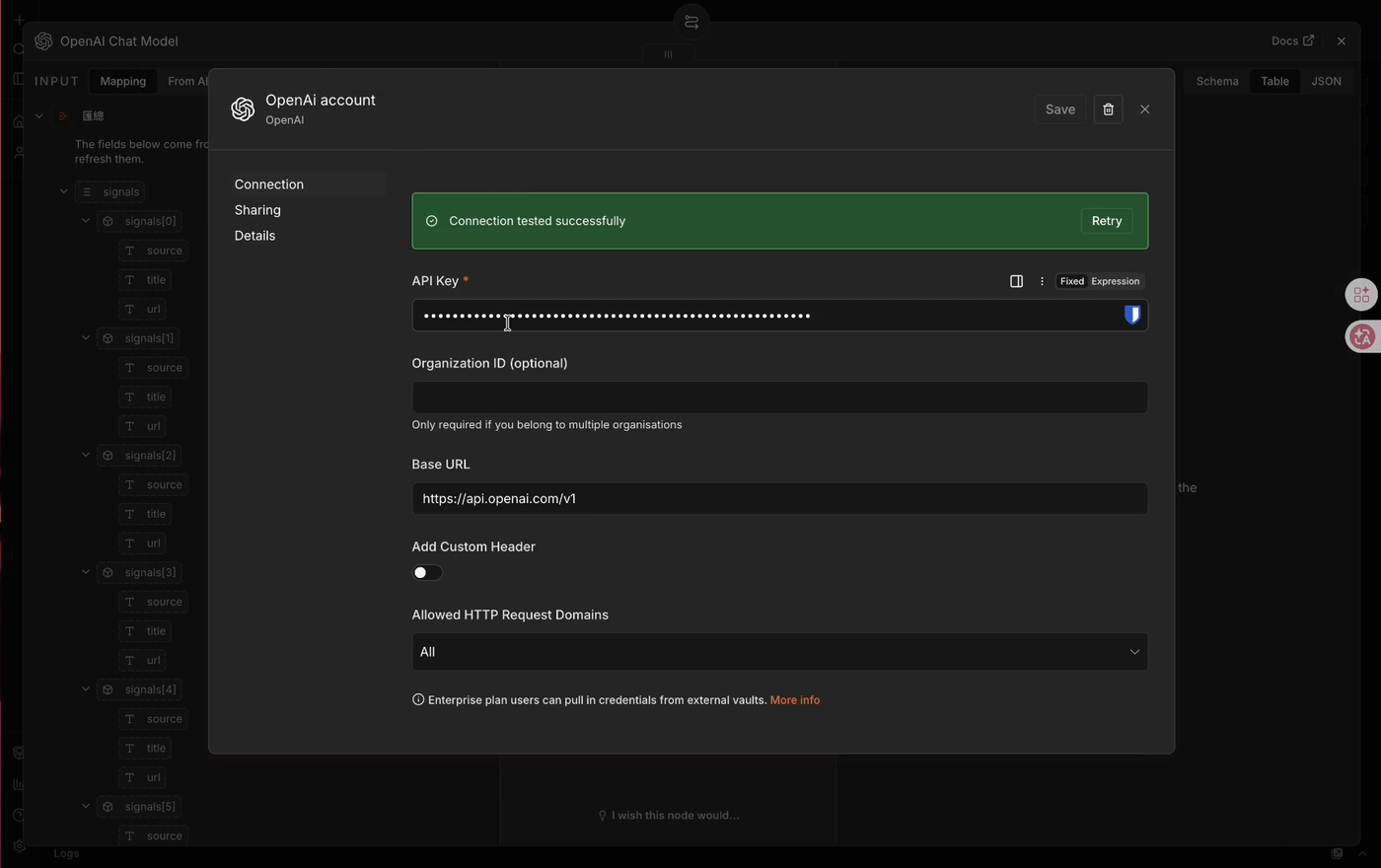Image resolution: width=1381 pixels, height=868 pixels.
Task: Select the source field under signals[0]
Action: 153,251
